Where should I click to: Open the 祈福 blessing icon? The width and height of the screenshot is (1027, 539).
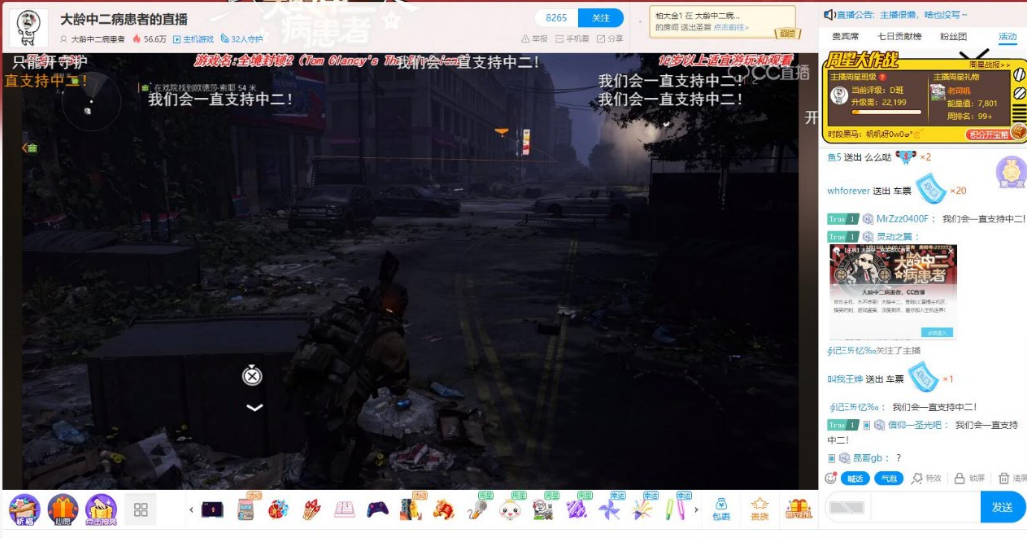pyautogui.click(x=24, y=510)
